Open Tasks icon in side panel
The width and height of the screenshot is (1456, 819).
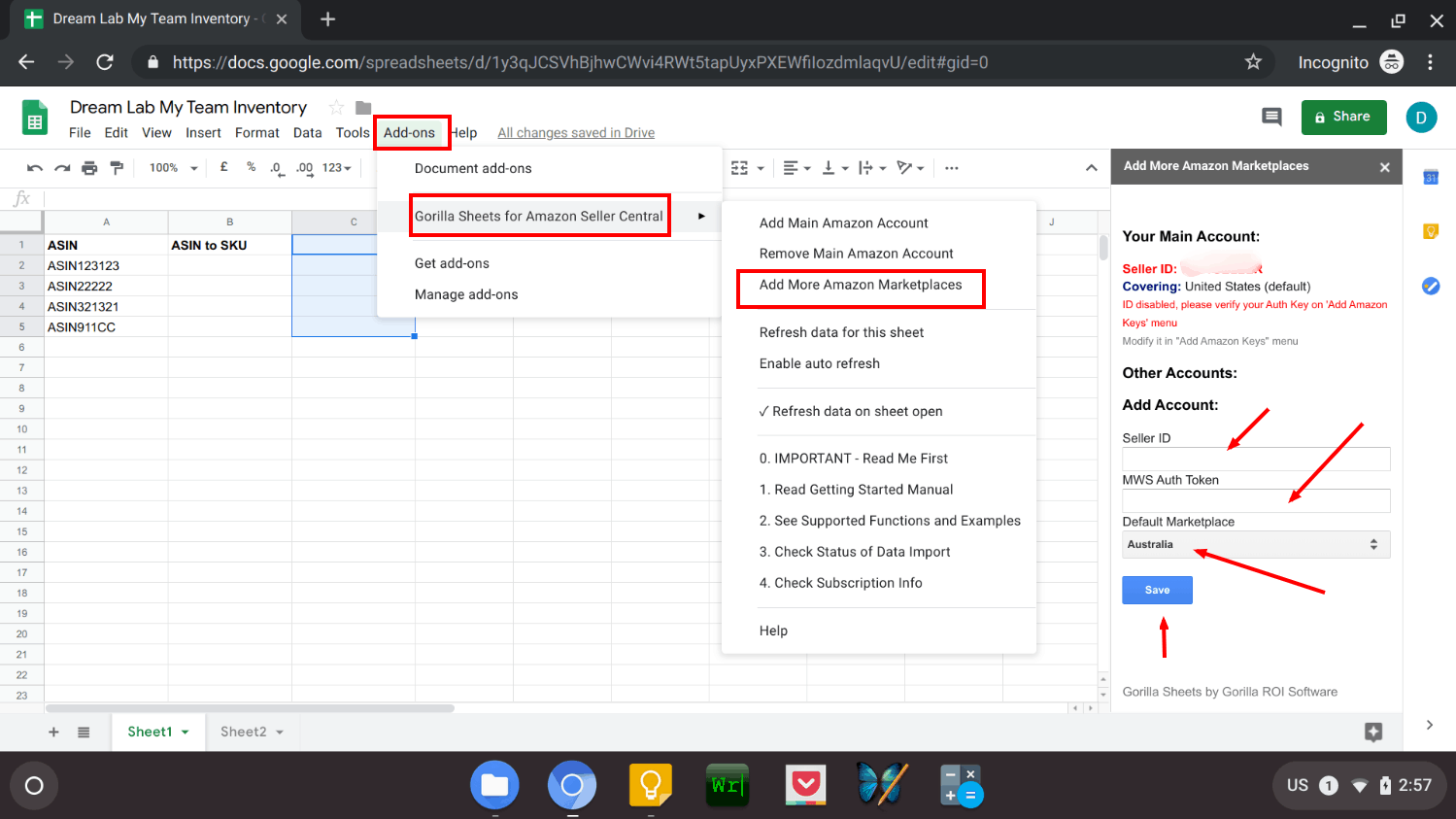point(1430,286)
